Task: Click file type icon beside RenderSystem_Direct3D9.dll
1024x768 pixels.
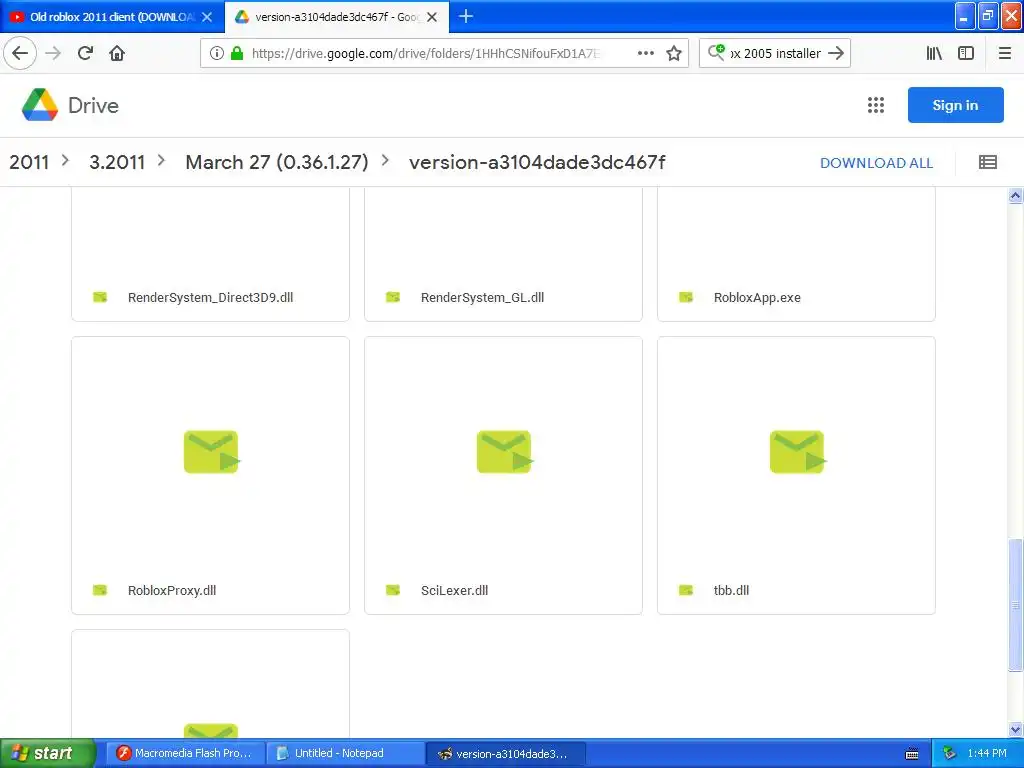Action: [x=100, y=297]
